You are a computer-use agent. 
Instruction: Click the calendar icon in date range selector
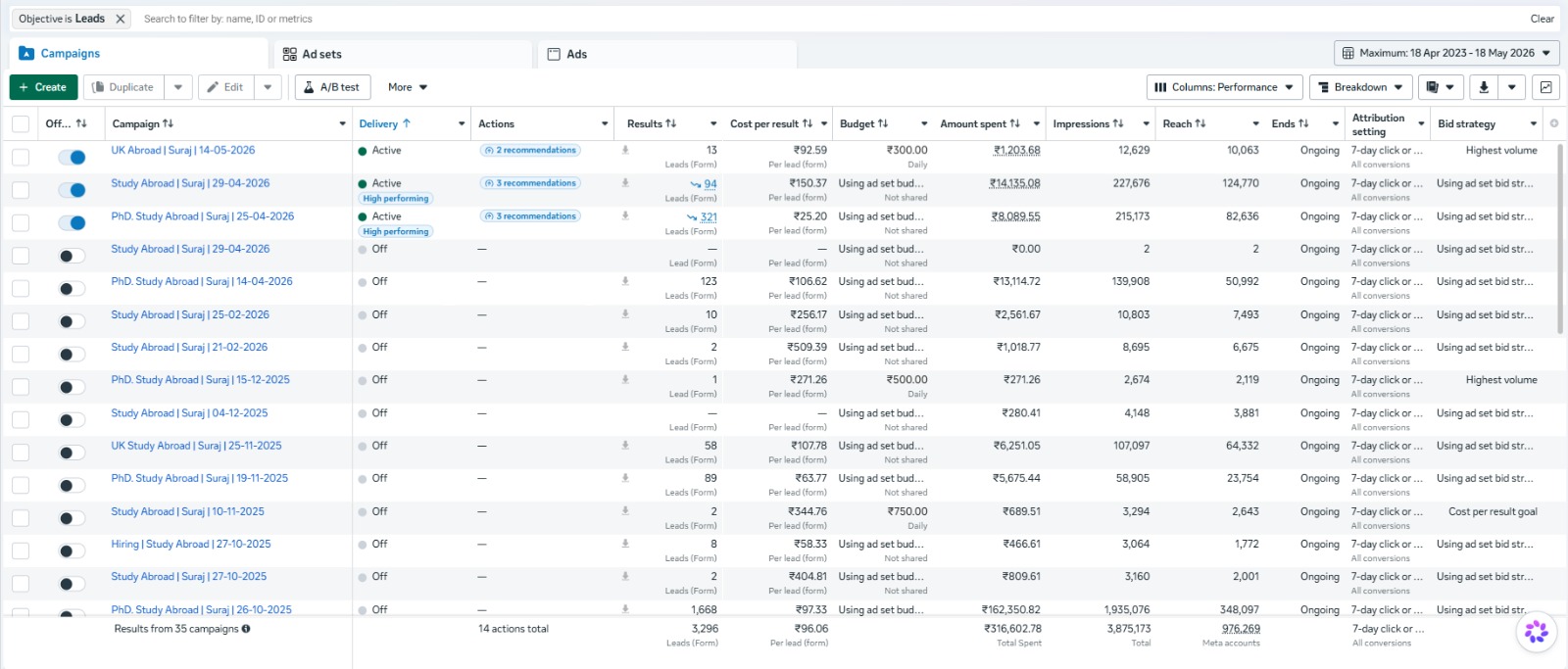[1348, 53]
